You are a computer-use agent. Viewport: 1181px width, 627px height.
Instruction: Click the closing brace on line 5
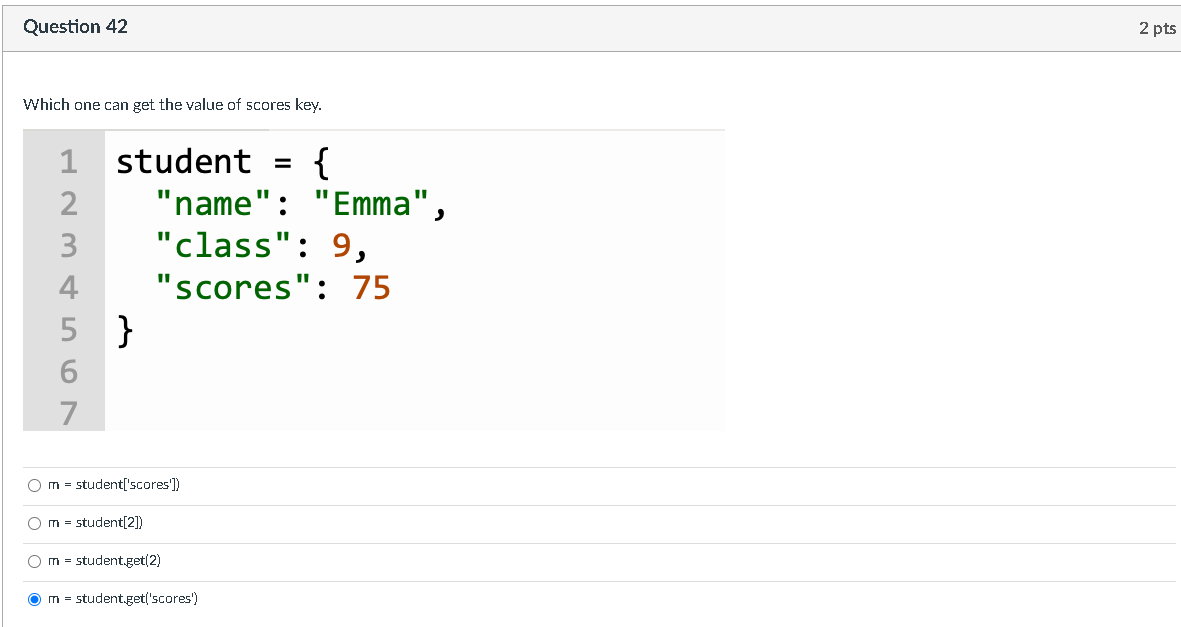[125, 330]
